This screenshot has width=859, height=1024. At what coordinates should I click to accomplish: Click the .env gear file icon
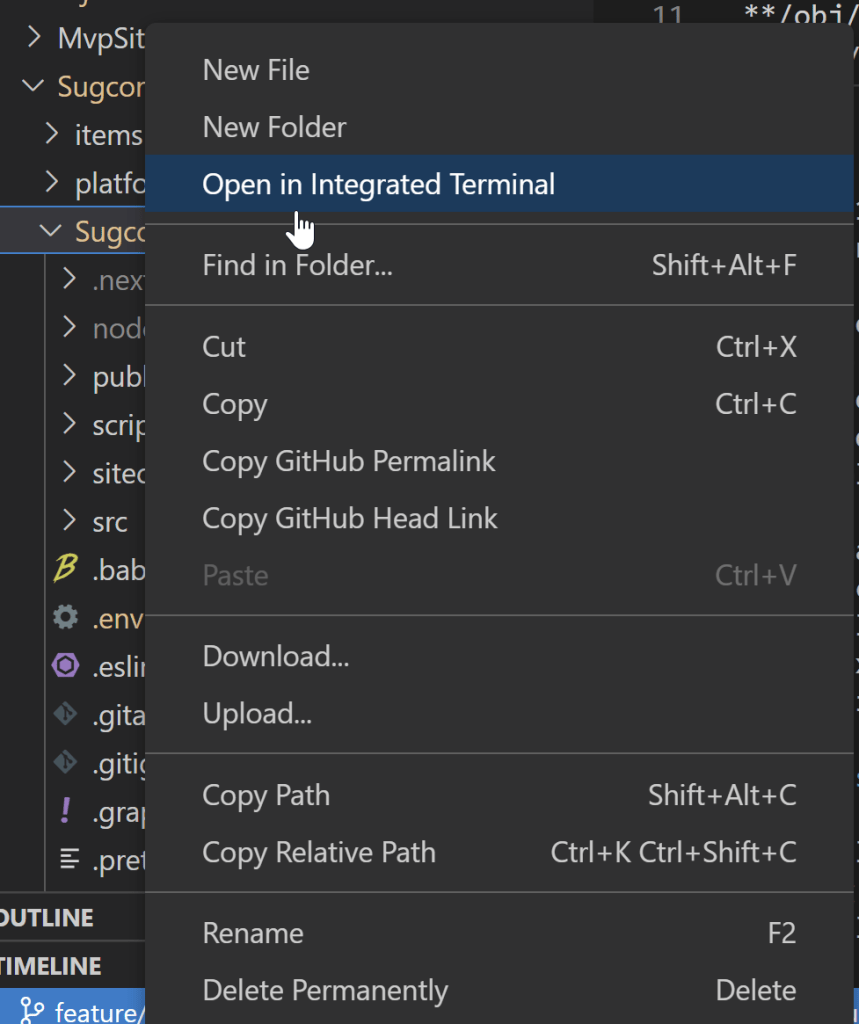click(66, 618)
